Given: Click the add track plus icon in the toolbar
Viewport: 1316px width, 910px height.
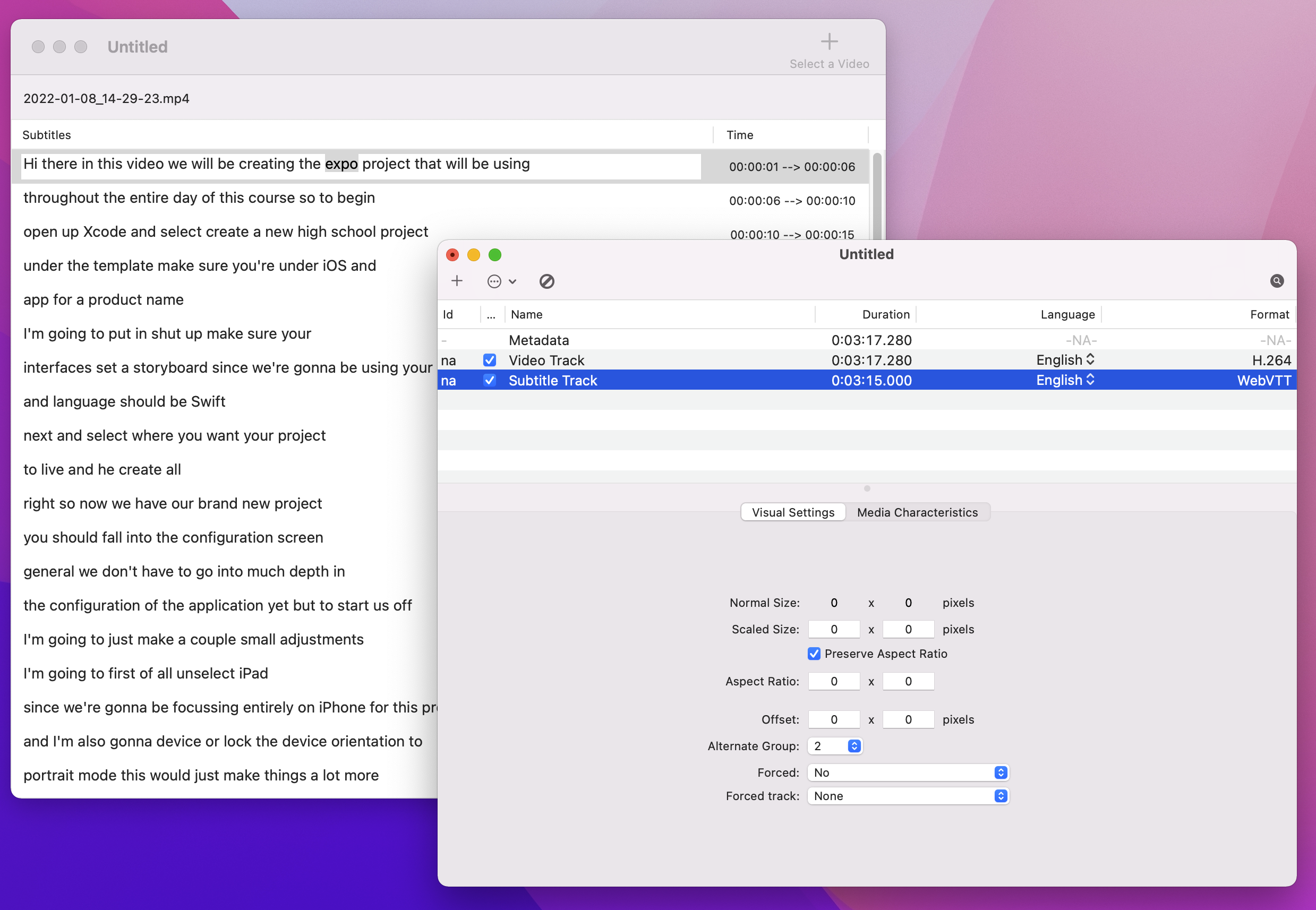Looking at the screenshot, I should 457,281.
